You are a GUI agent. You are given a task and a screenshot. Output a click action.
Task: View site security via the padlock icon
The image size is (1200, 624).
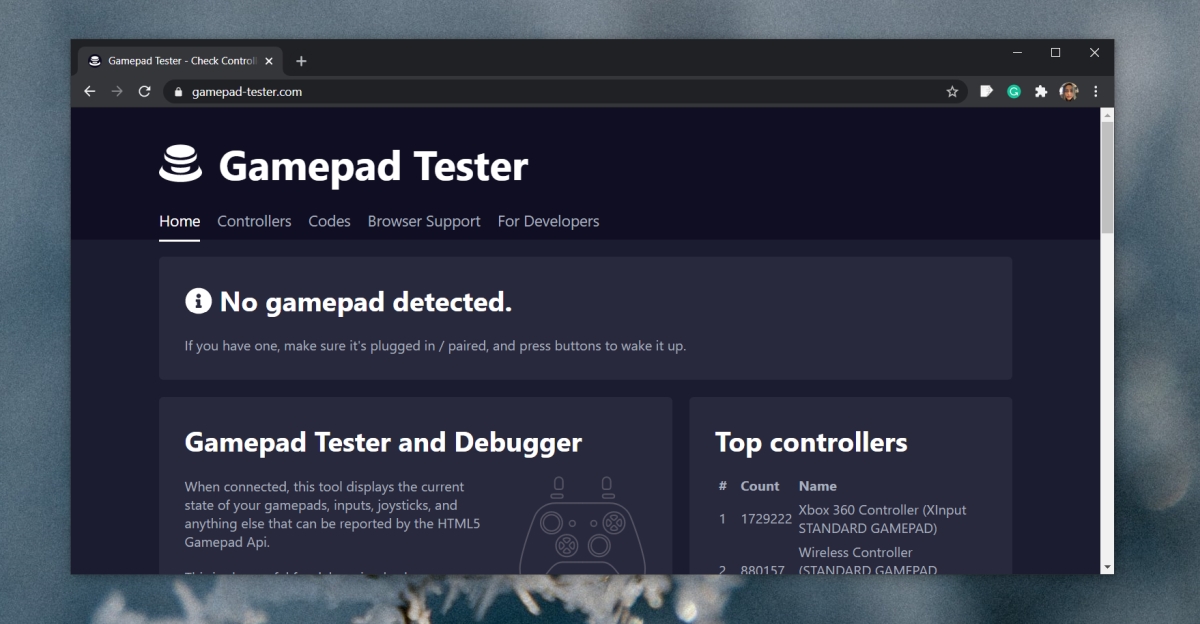click(x=177, y=91)
